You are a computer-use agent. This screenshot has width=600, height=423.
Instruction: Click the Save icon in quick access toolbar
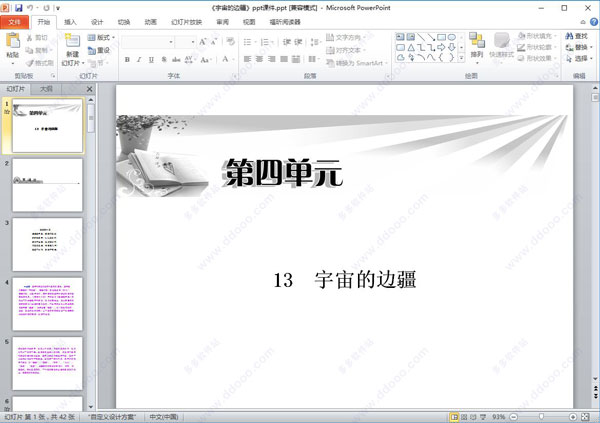point(19,8)
